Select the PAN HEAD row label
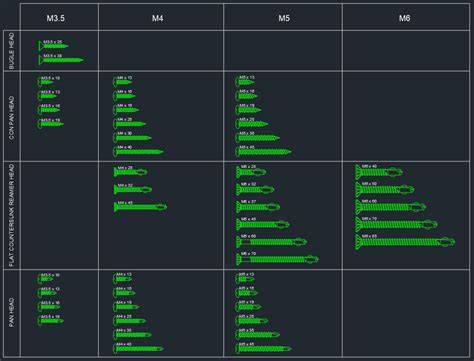This screenshot has width=474, height=361. point(12,312)
